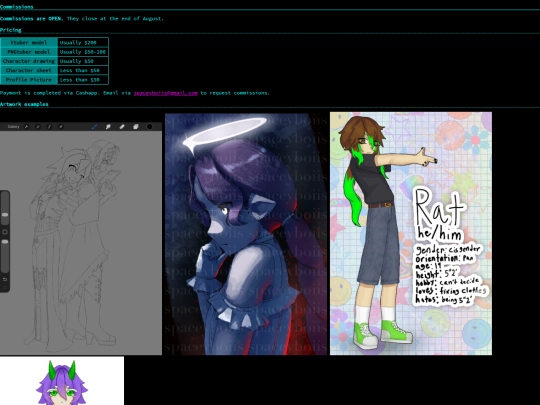The height and width of the screenshot is (405, 540).
Task: Click the "Artwork examples" heading
Action: point(24,104)
